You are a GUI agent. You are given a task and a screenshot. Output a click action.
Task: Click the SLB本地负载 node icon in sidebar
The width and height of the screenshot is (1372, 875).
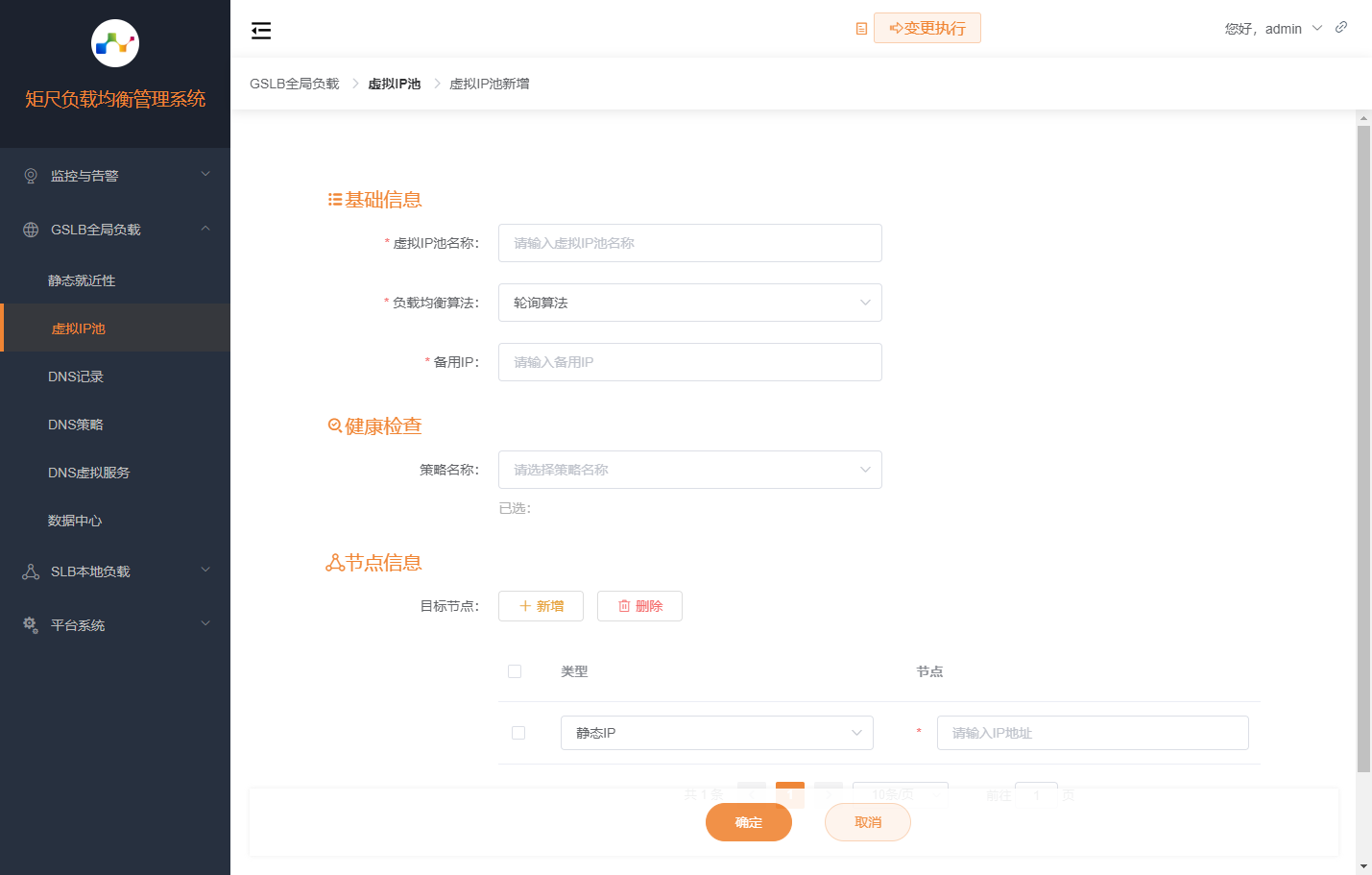29,571
